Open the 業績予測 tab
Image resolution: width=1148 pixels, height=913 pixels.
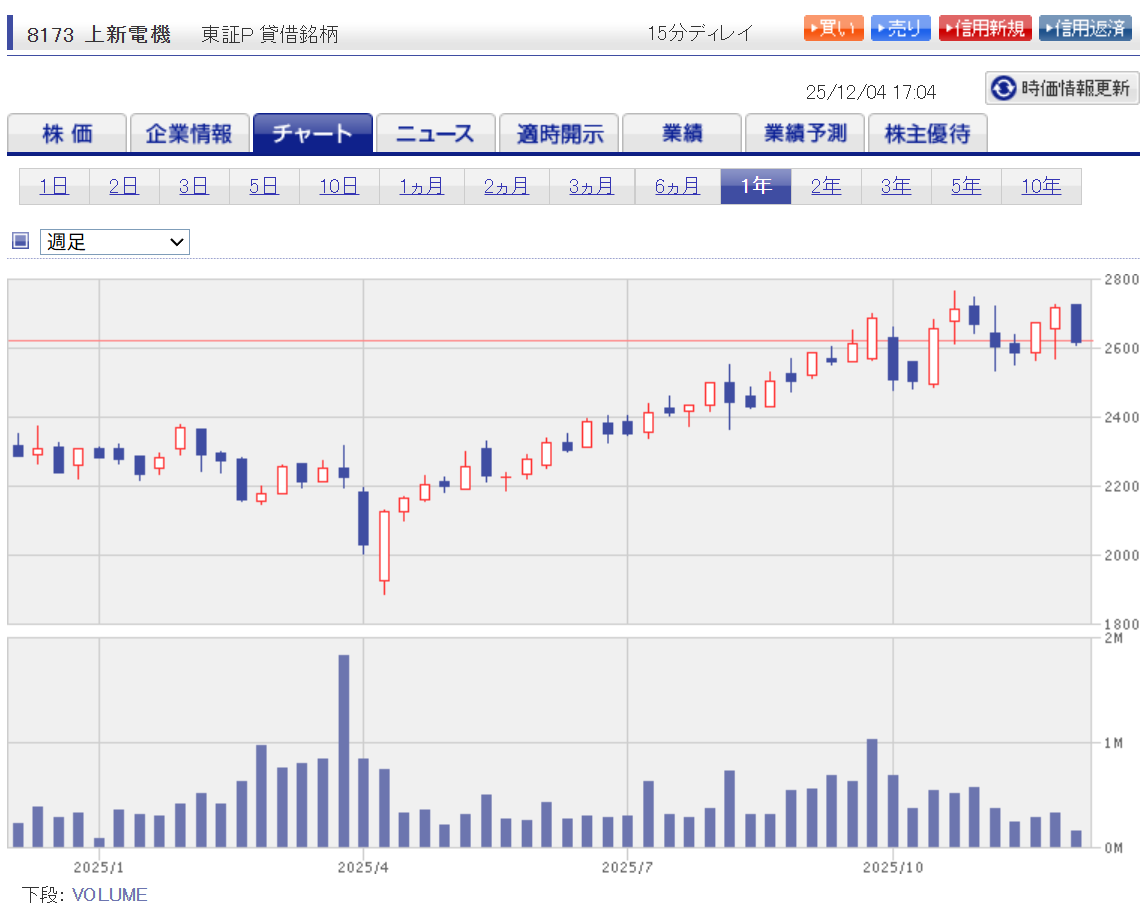click(x=804, y=134)
